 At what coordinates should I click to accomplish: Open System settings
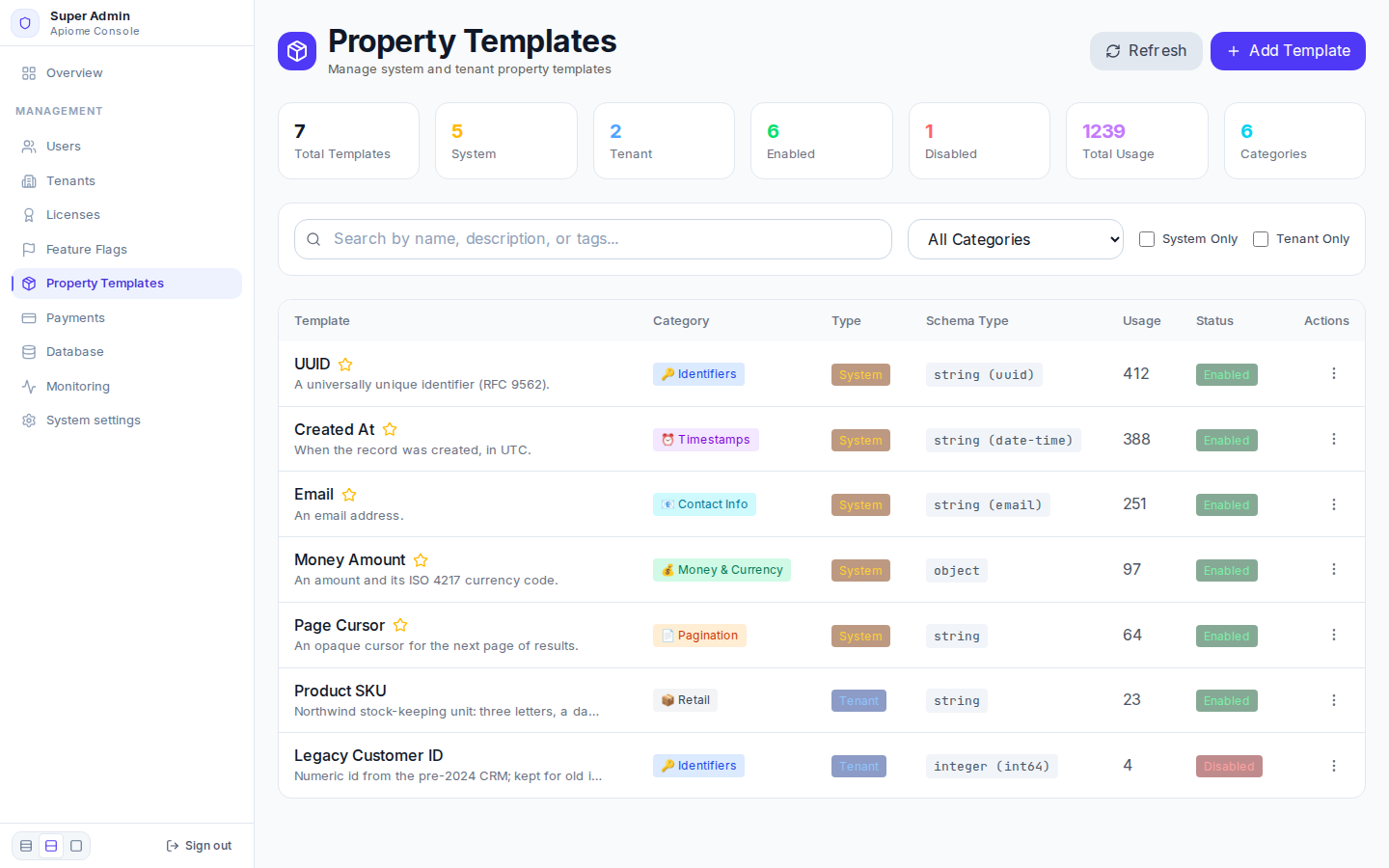coord(127,420)
